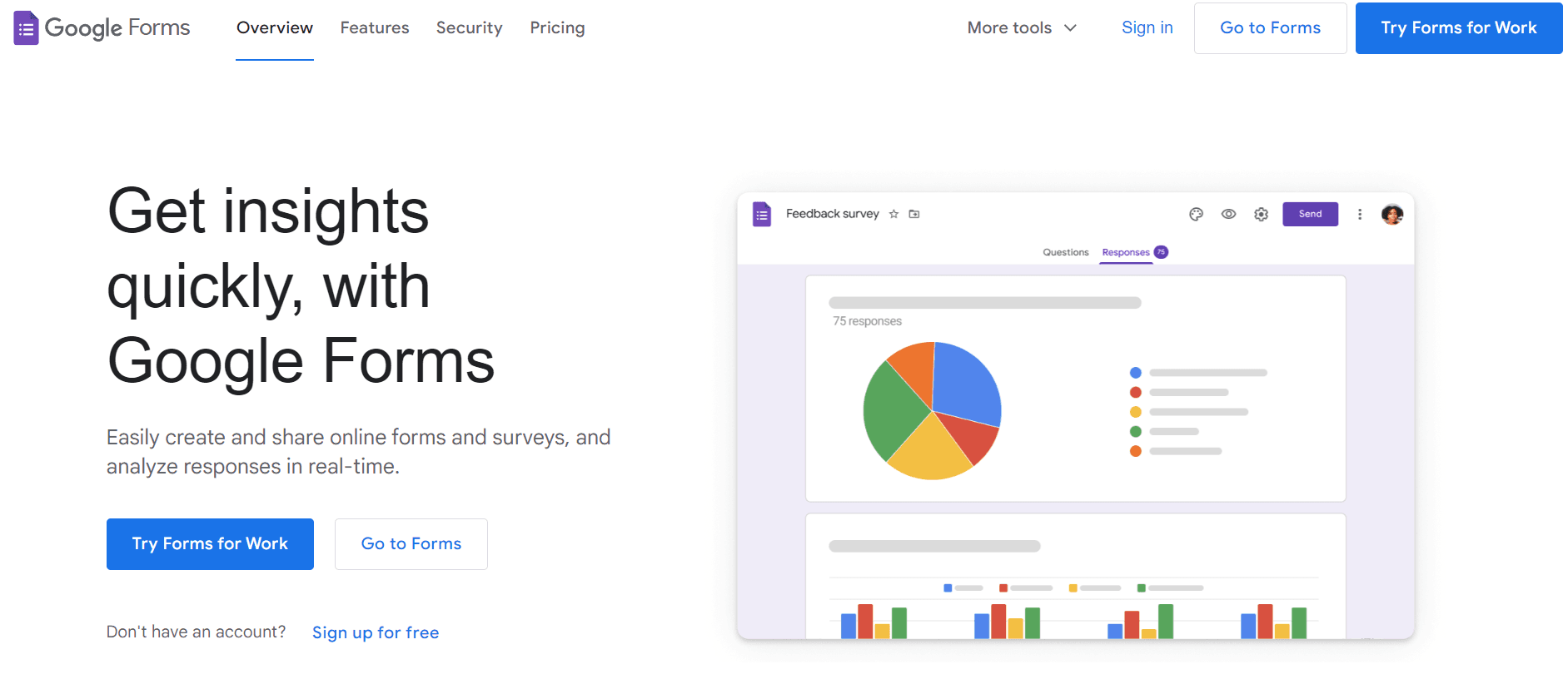The height and width of the screenshot is (699, 1568).
Task: Click Try Forms for Work below headline
Action: [210, 544]
